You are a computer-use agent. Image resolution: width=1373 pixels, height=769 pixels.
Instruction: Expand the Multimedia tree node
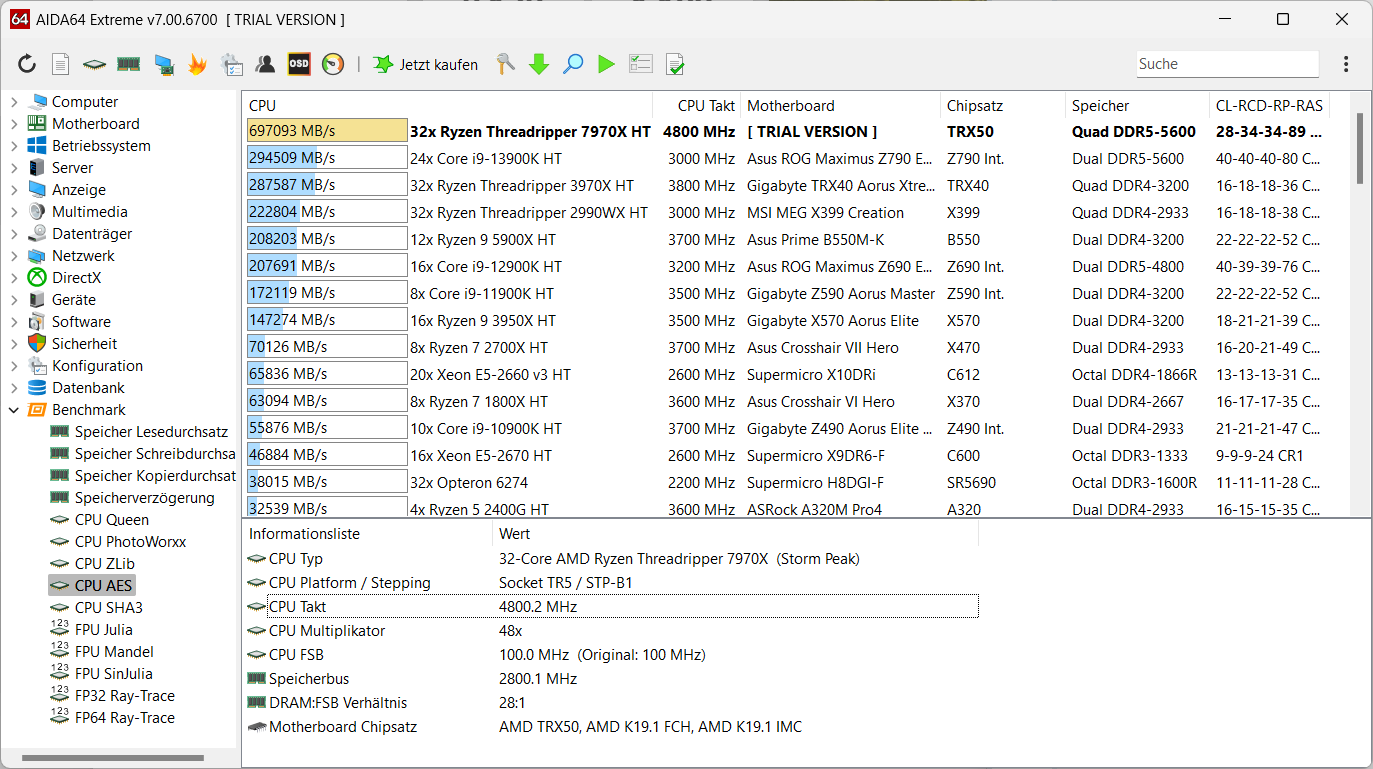(x=14, y=212)
